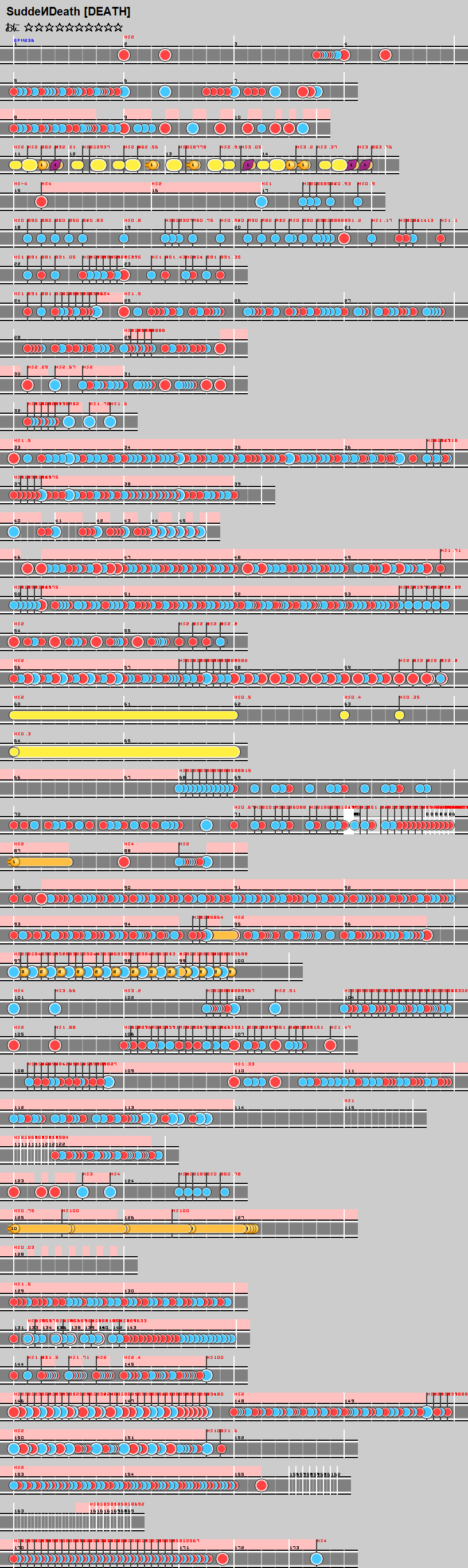The image size is (468, 1568).
Task: Click the big red note in measure 88
Action: tap(124, 862)
